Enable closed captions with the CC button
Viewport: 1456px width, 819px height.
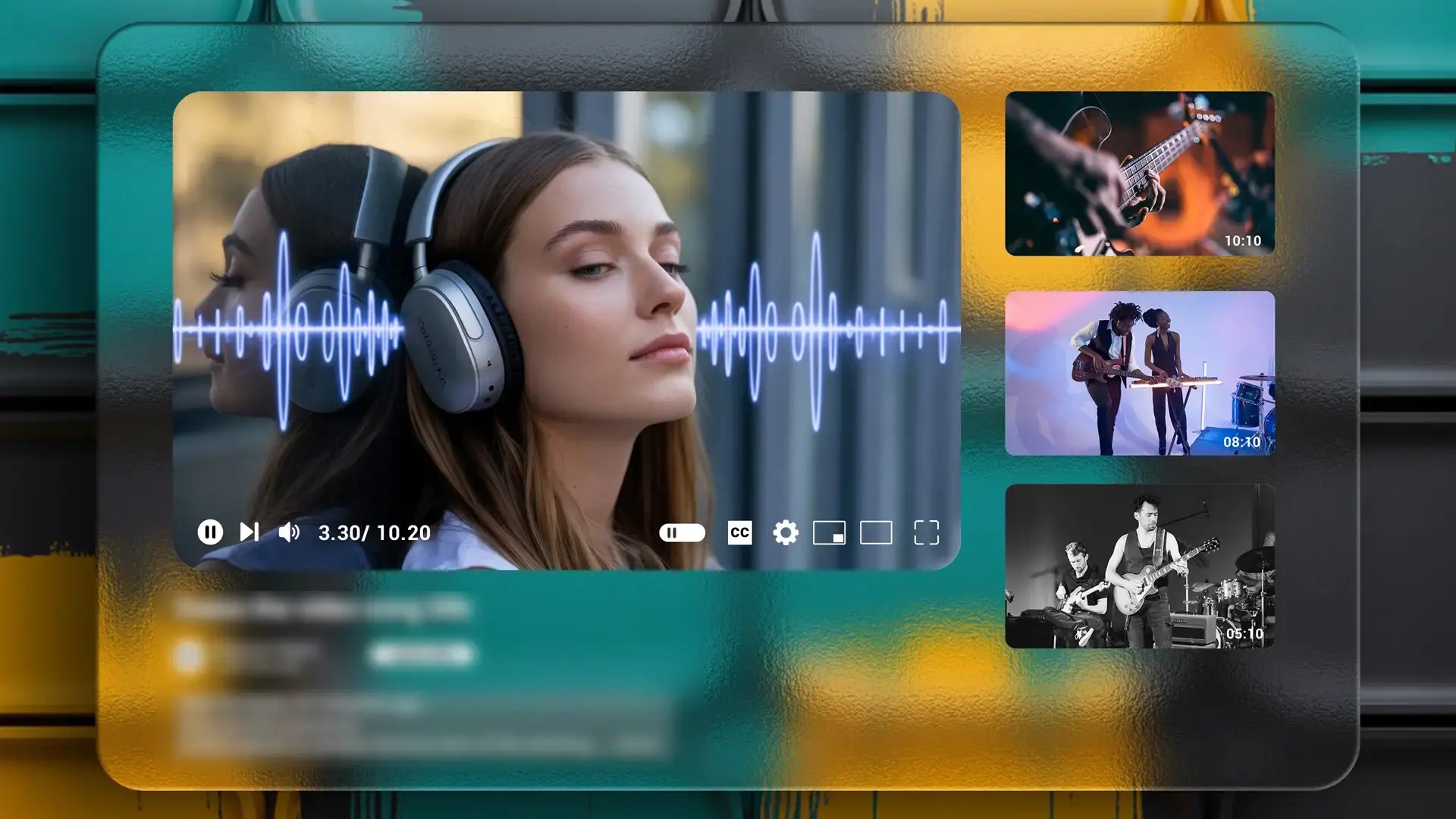(x=739, y=533)
